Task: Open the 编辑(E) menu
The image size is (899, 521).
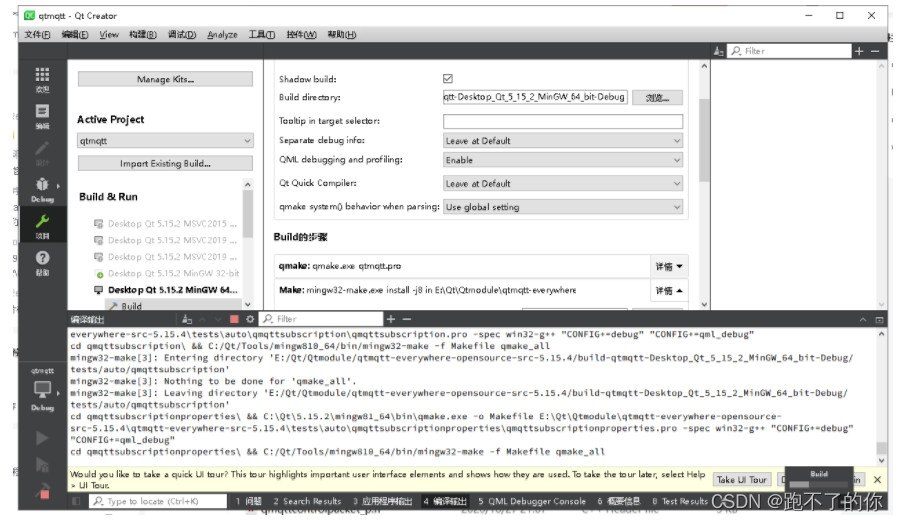Action: coord(75,34)
